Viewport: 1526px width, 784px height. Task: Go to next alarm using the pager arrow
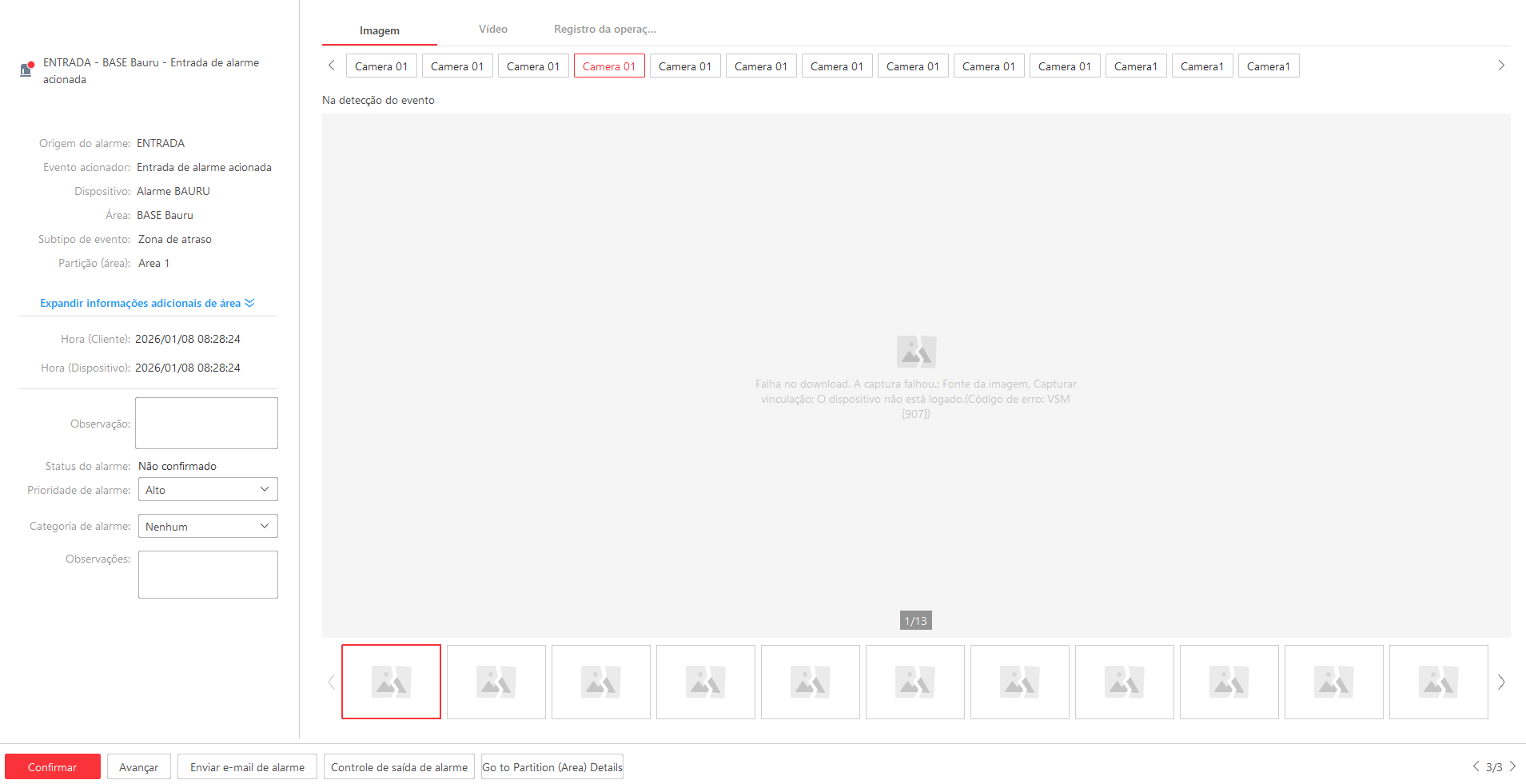pyautogui.click(x=1512, y=766)
